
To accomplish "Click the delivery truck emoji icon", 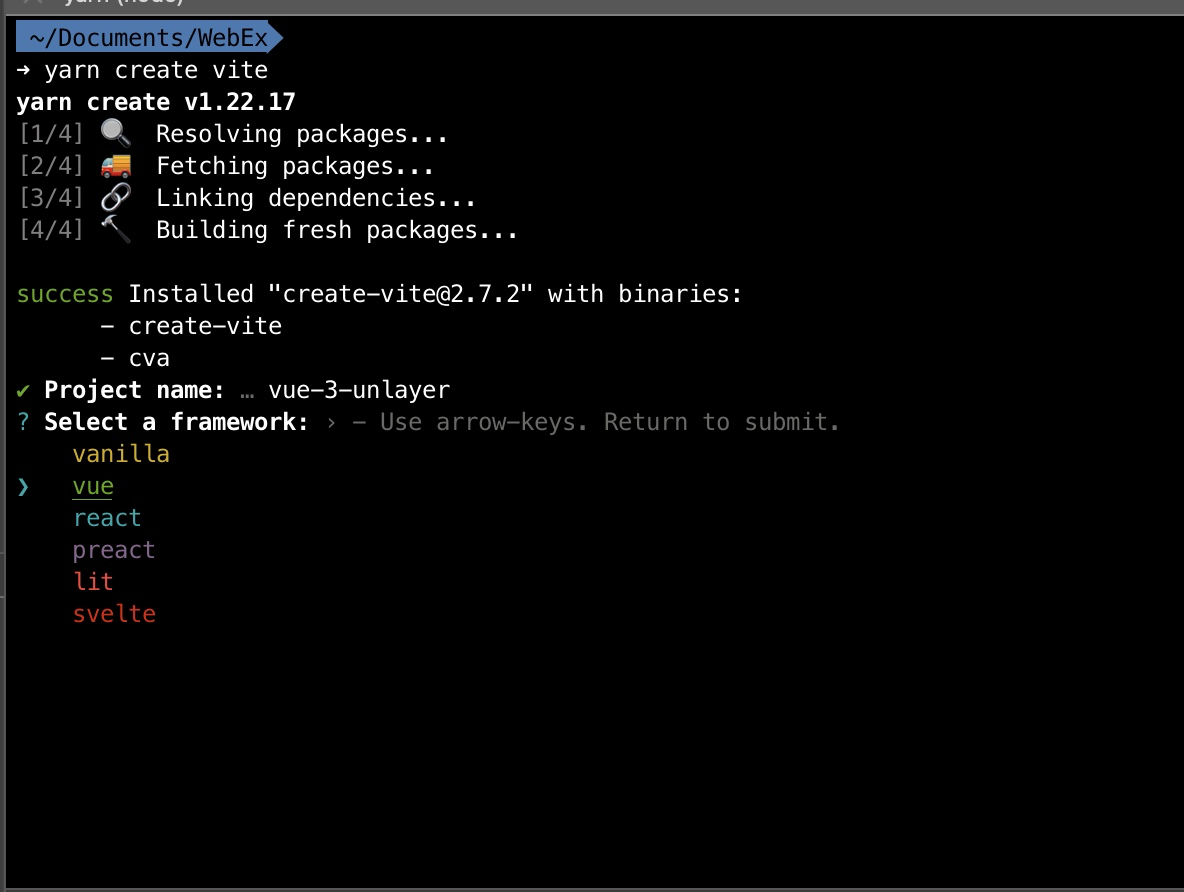I will click(116, 165).
